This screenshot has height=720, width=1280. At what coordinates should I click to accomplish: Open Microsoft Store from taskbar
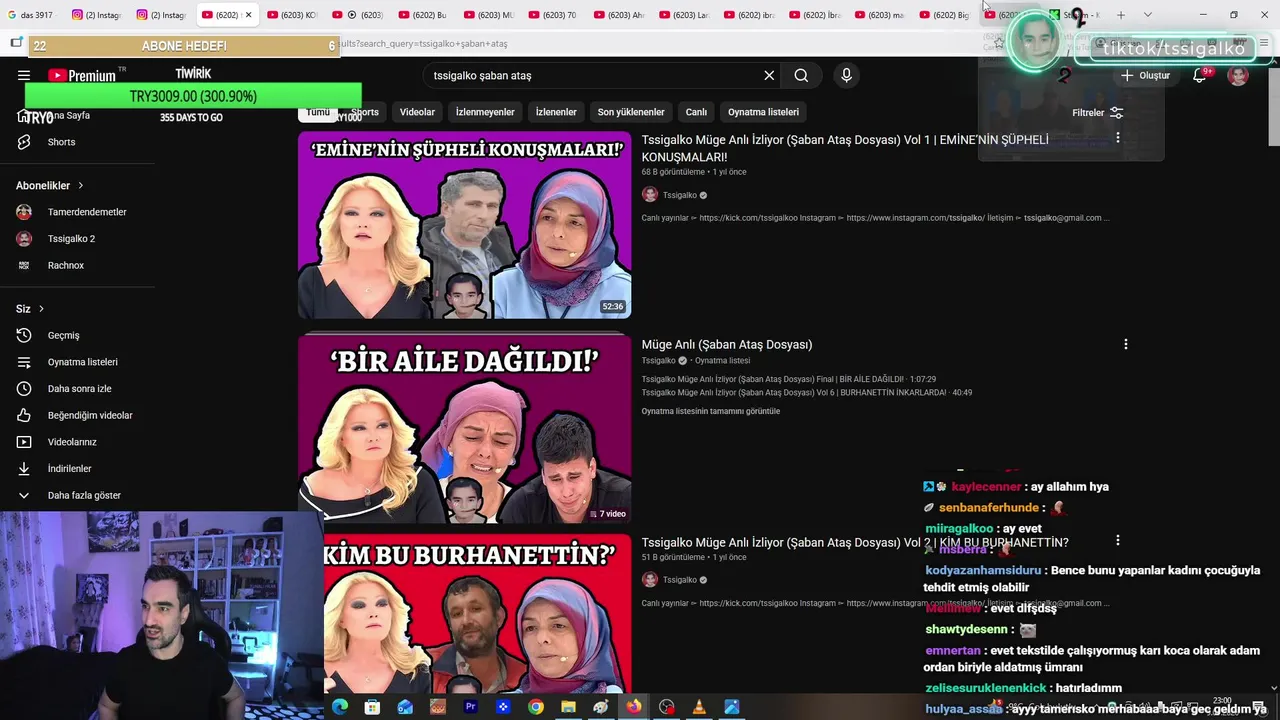tap(372, 707)
